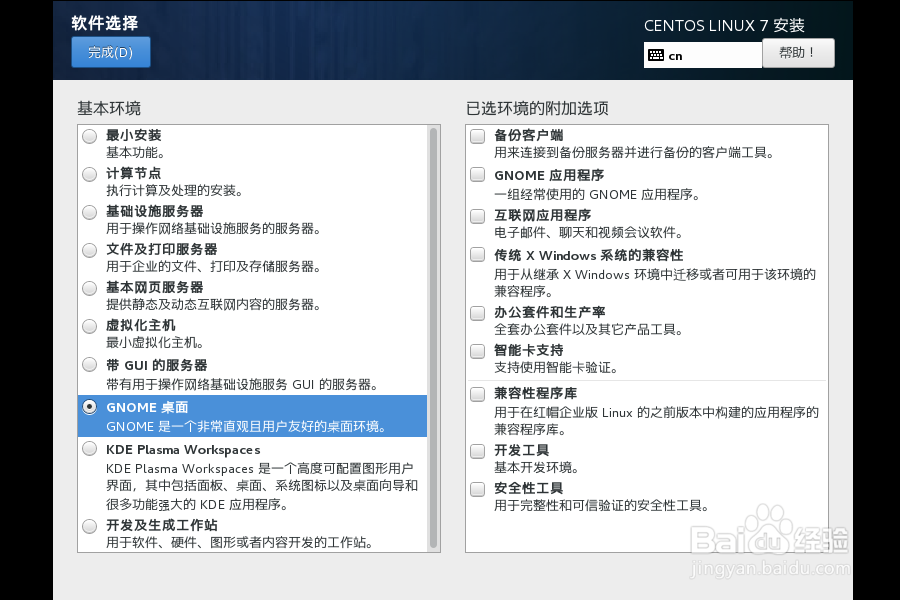Choose 带 GUI 的服务器 environment
The image size is (900, 600).
tap(89, 364)
